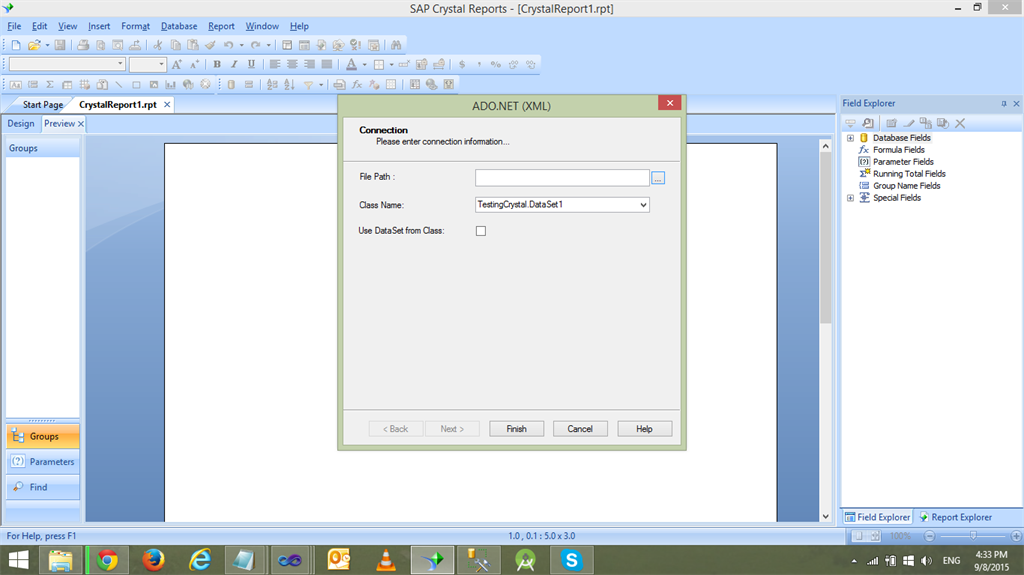Click the percent format icon
Image resolution: width=1024 pixels, height=575 pixels.
496,64
